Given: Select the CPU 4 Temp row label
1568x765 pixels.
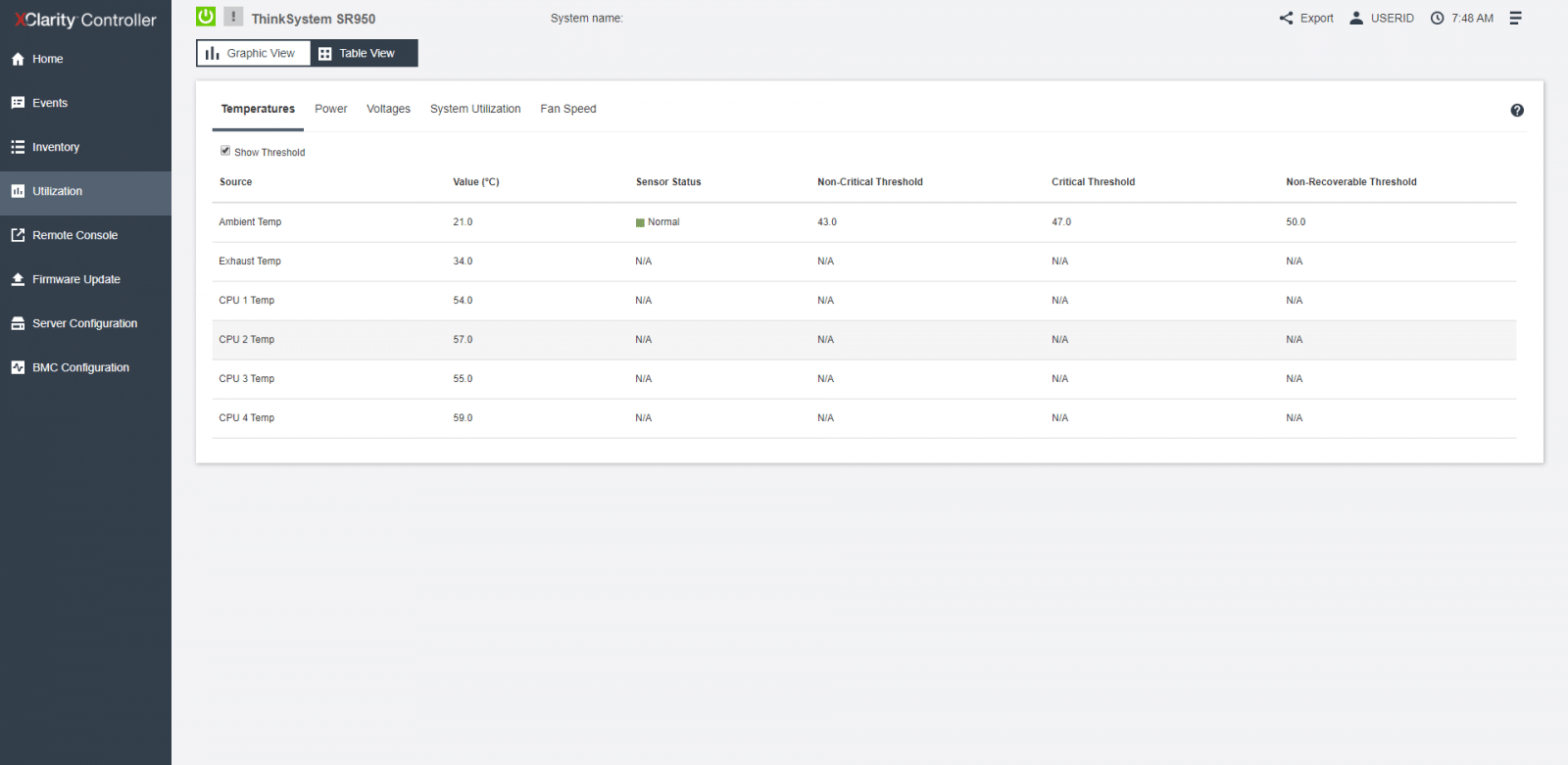Looking at the screenshot, I should pyautogui.click(x=247, y=418).
